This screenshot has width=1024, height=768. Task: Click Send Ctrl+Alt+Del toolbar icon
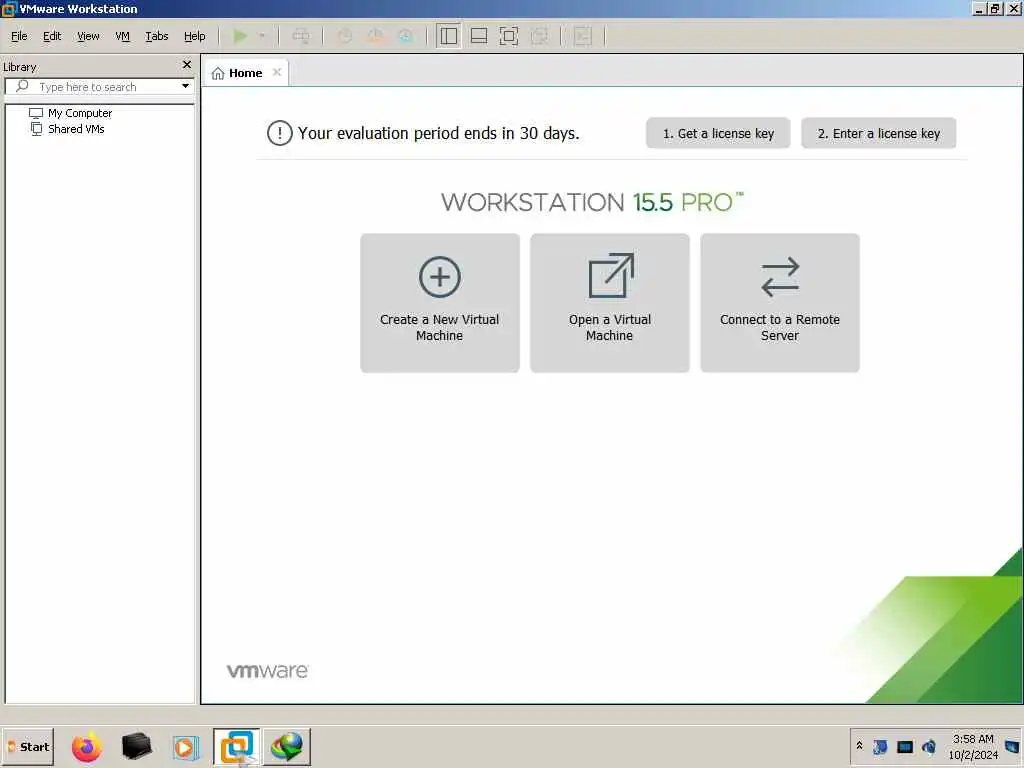[301, 36]
